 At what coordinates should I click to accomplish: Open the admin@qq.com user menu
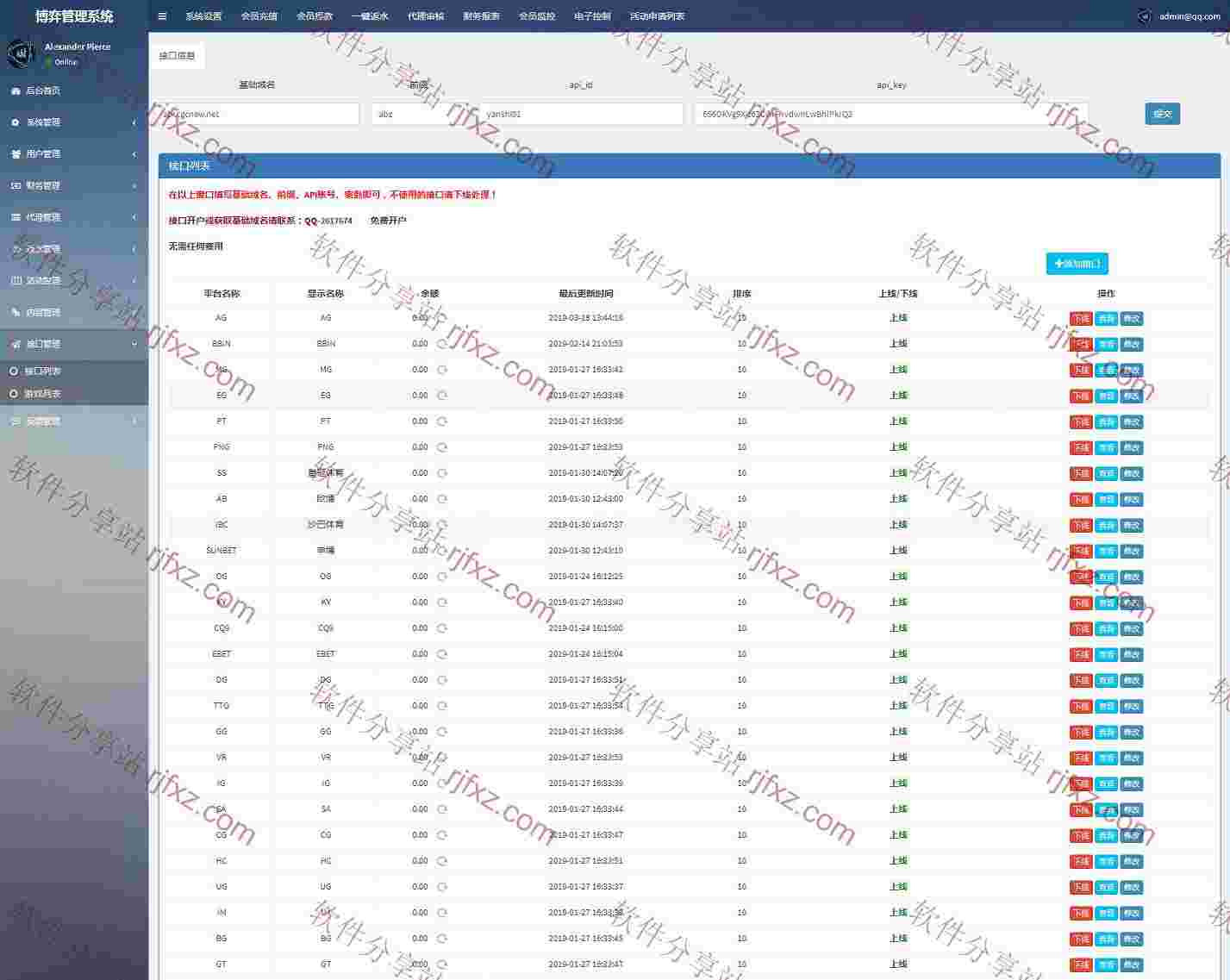(x=1178, y=16)
